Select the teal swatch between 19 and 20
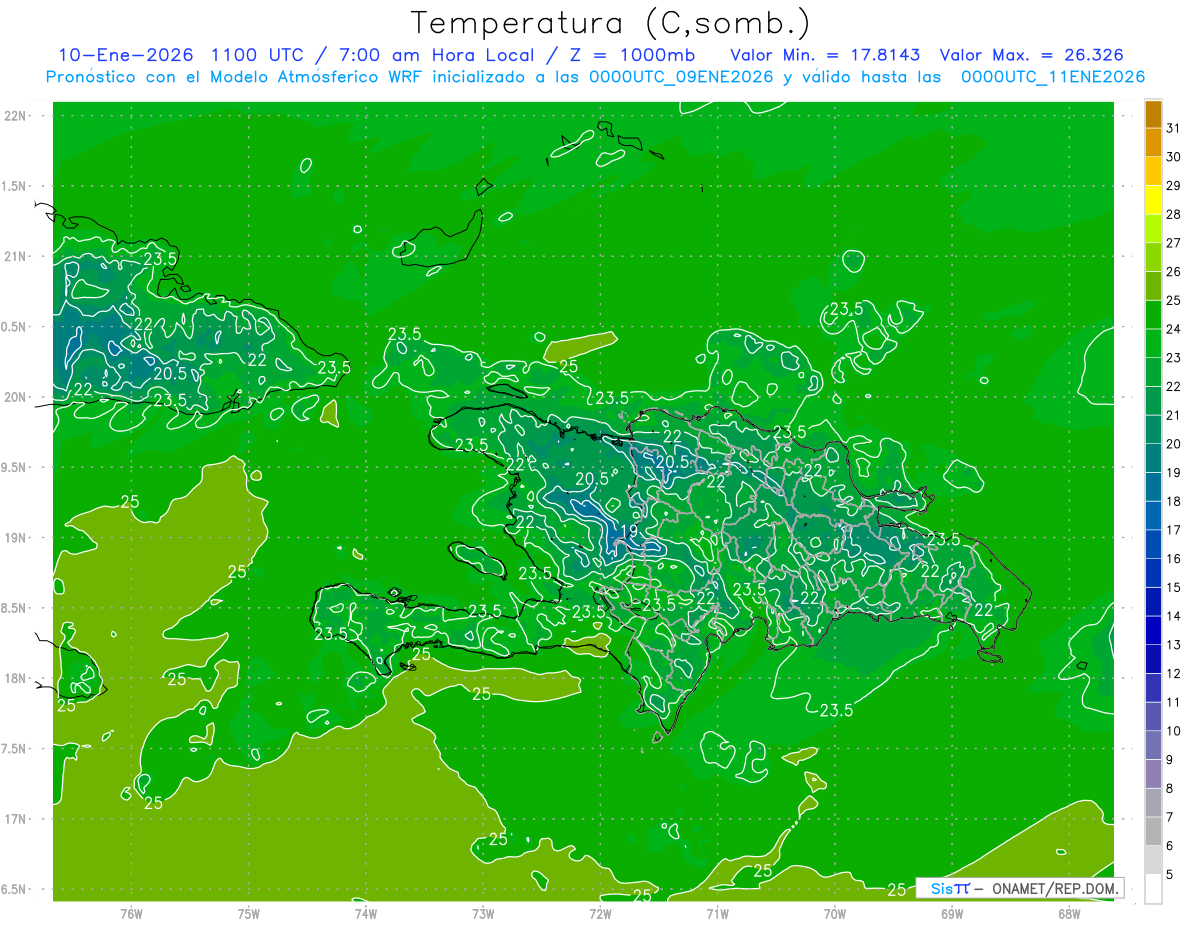Screen dimensions: 1200x927 click(1153, 458)
